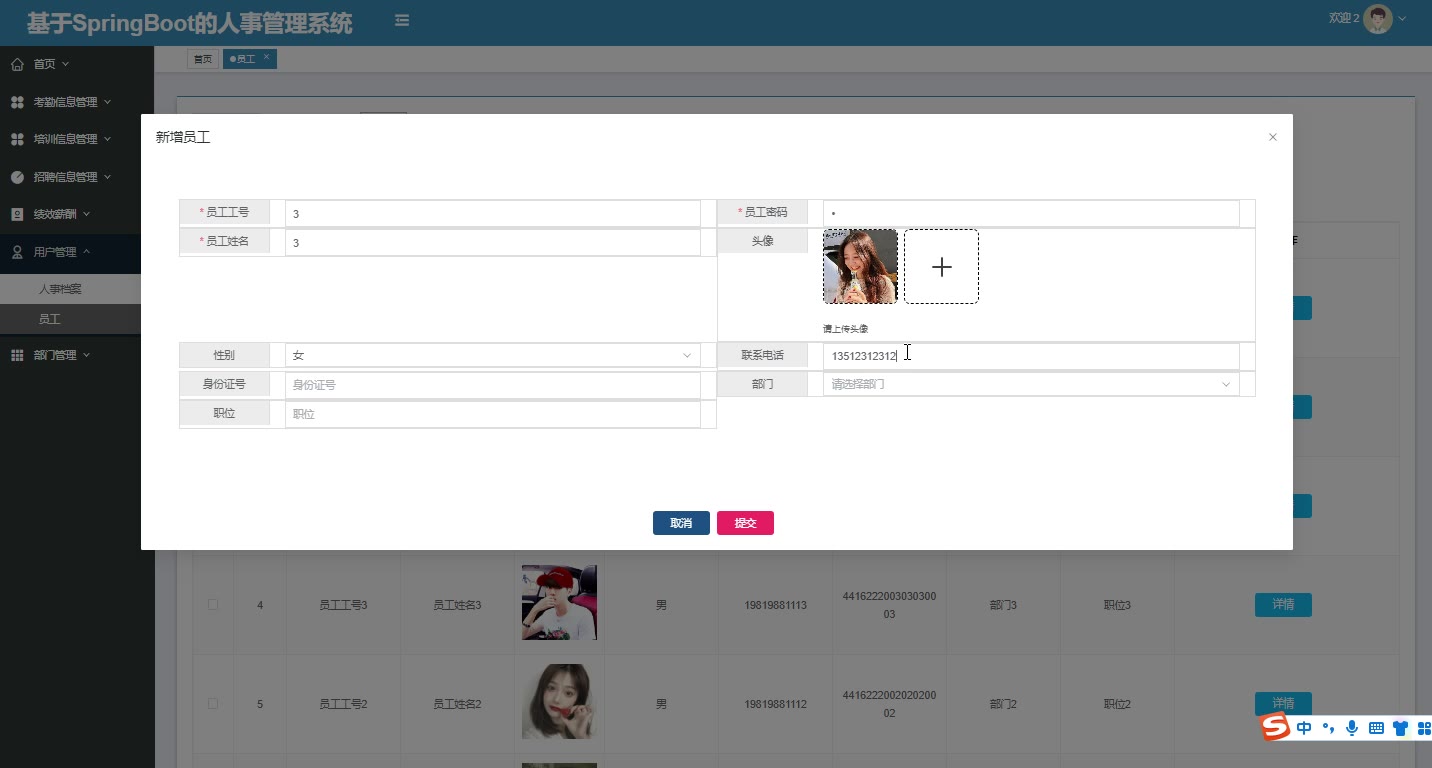
Task: Click the 取消 button
Action: point(681,523)
